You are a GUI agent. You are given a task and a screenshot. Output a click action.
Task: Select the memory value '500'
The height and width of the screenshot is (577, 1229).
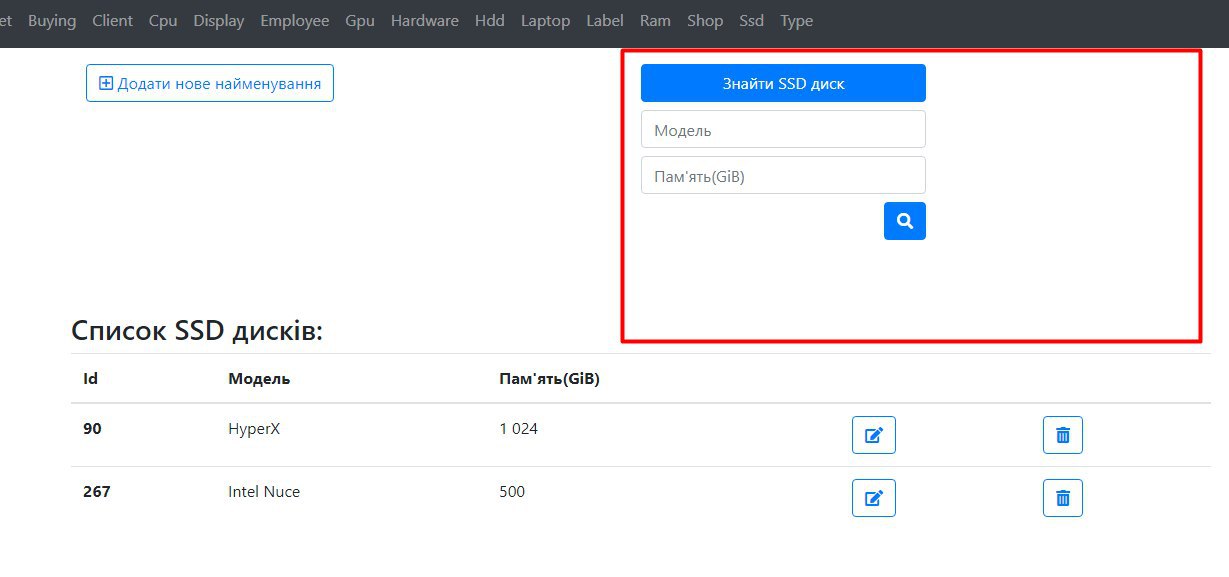coord(512,492)
